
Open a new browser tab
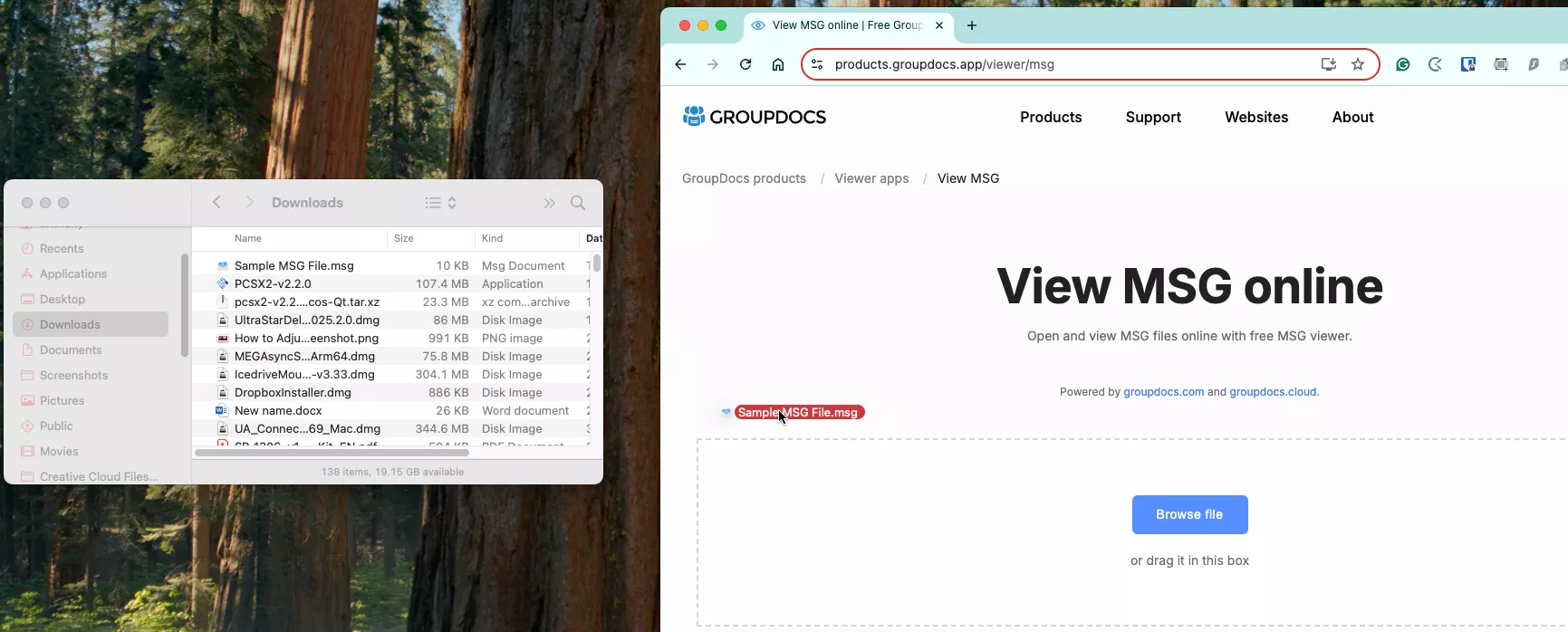[971, 25]
